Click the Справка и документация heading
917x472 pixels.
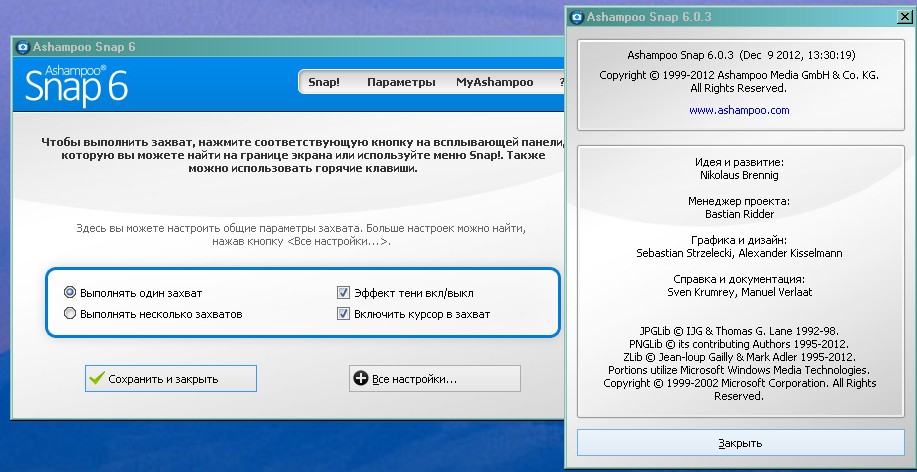[x=739, y=279]
